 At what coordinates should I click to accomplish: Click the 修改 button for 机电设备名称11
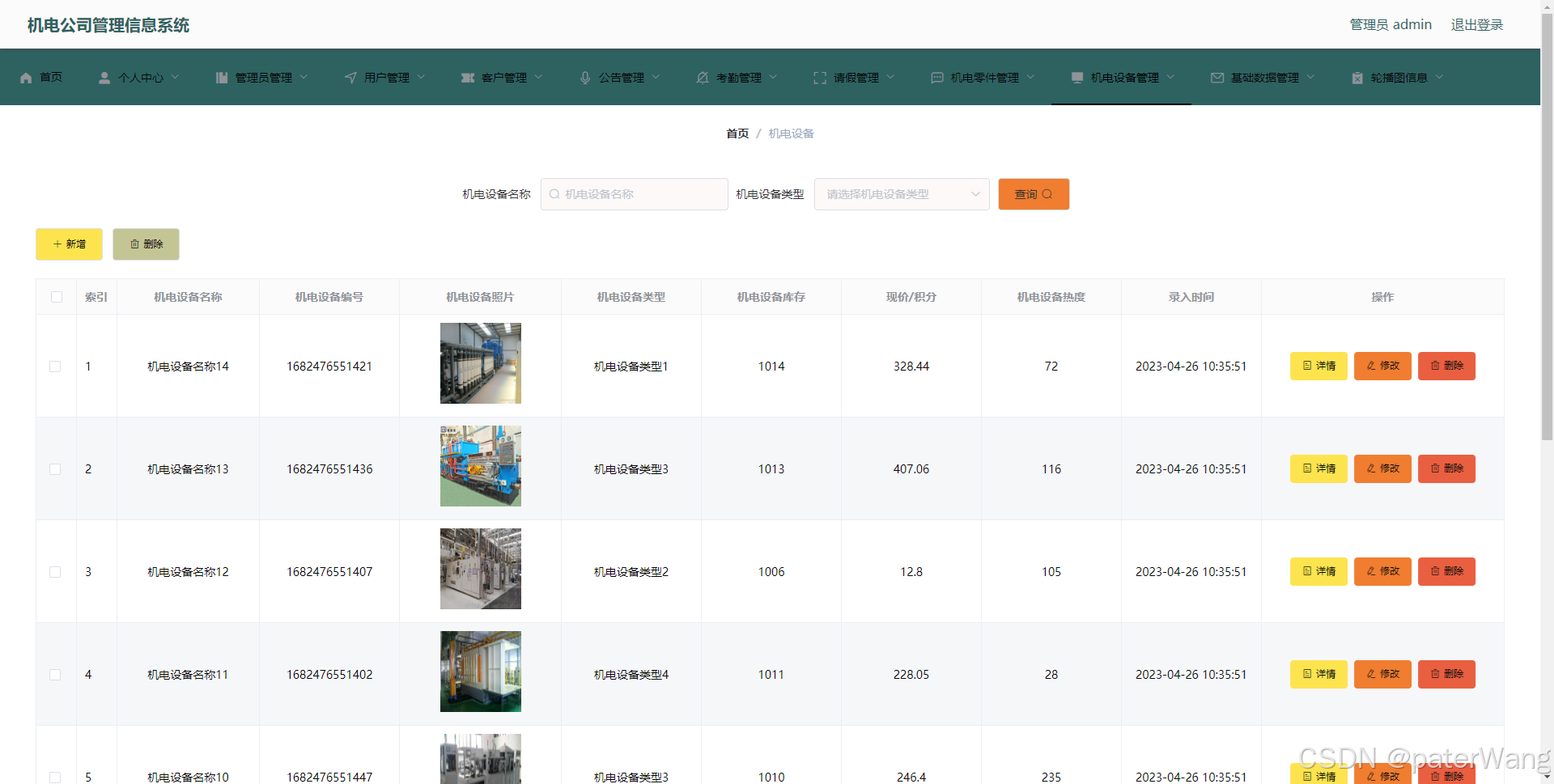[x=1382, y=674]
